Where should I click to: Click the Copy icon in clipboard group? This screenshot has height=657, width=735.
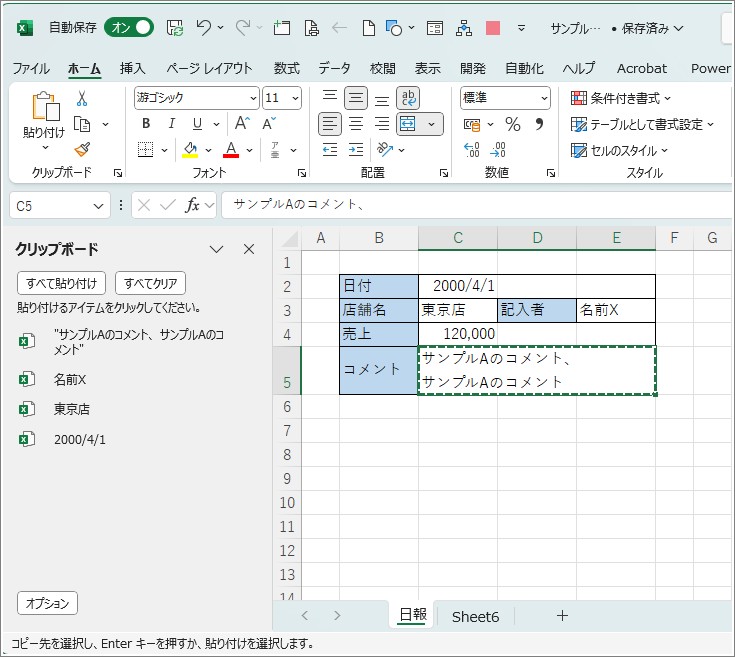point(82,124)
